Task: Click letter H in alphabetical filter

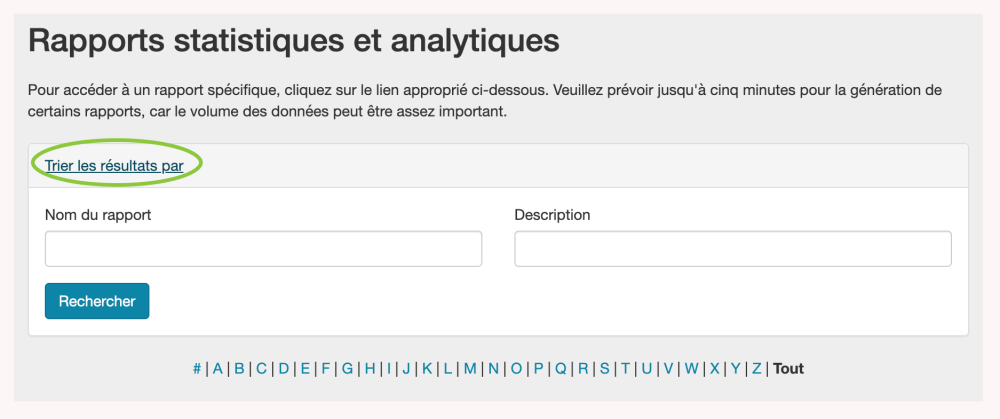Action: click(370, 368)
